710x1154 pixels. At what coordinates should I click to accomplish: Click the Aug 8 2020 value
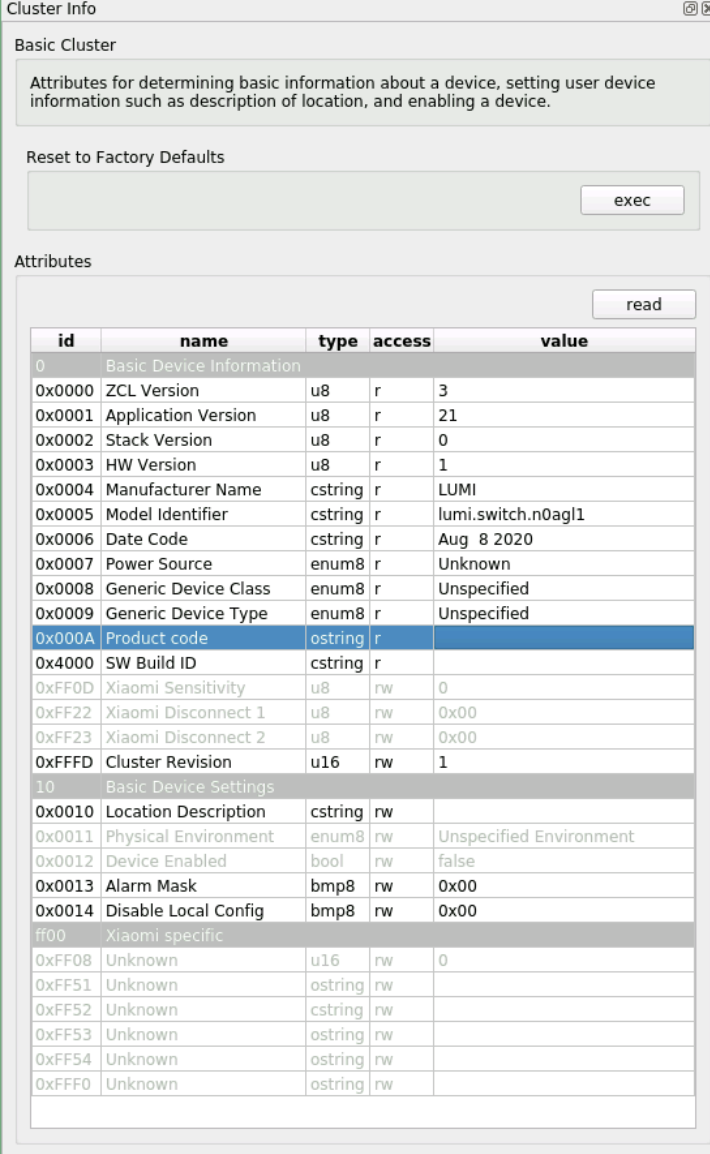tap(564, 539)
